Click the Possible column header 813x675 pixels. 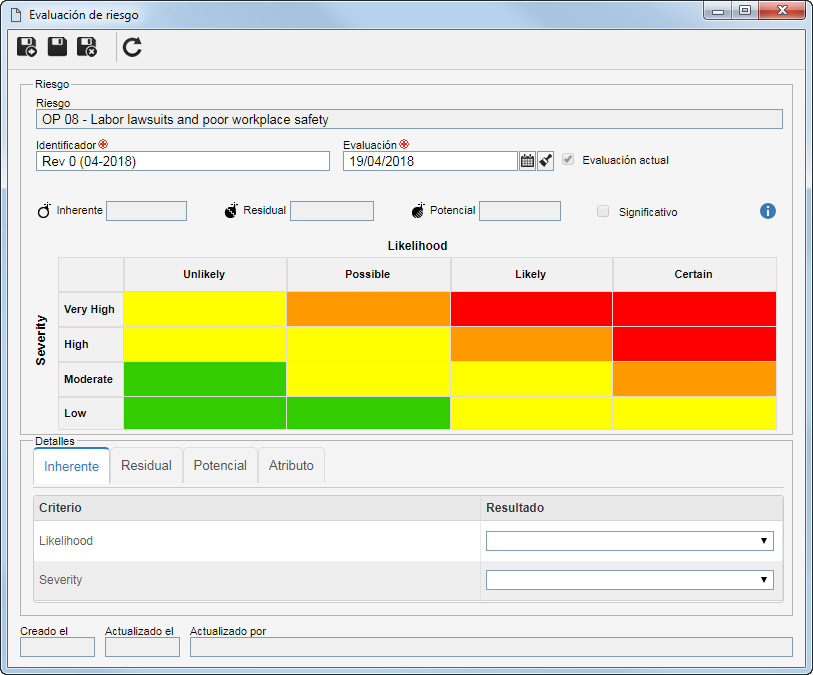(x=368, y=274)
